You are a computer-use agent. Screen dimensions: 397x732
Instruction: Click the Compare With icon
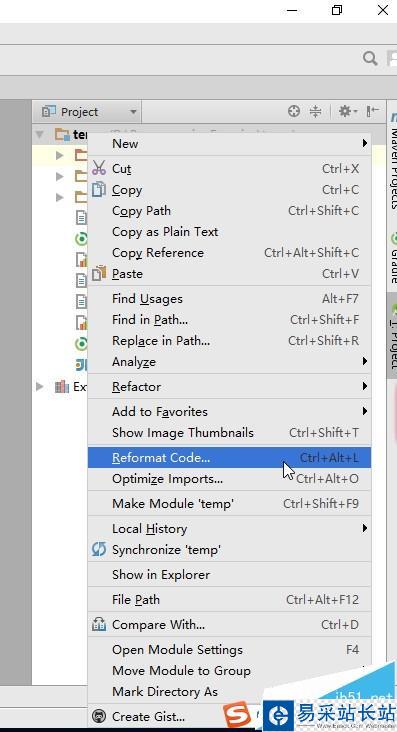pyautogui.click(x=99, y=624)
